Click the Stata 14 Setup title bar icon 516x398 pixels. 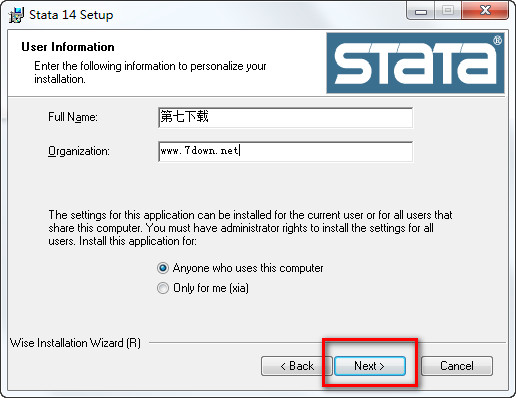pyautogui.click(x=16, y=15)
